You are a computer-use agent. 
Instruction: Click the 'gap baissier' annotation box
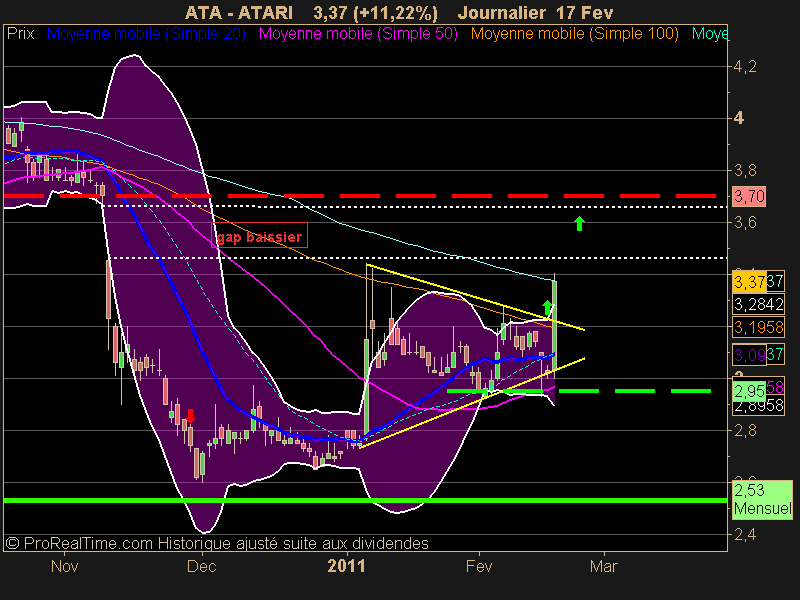[x=259, y=237]
